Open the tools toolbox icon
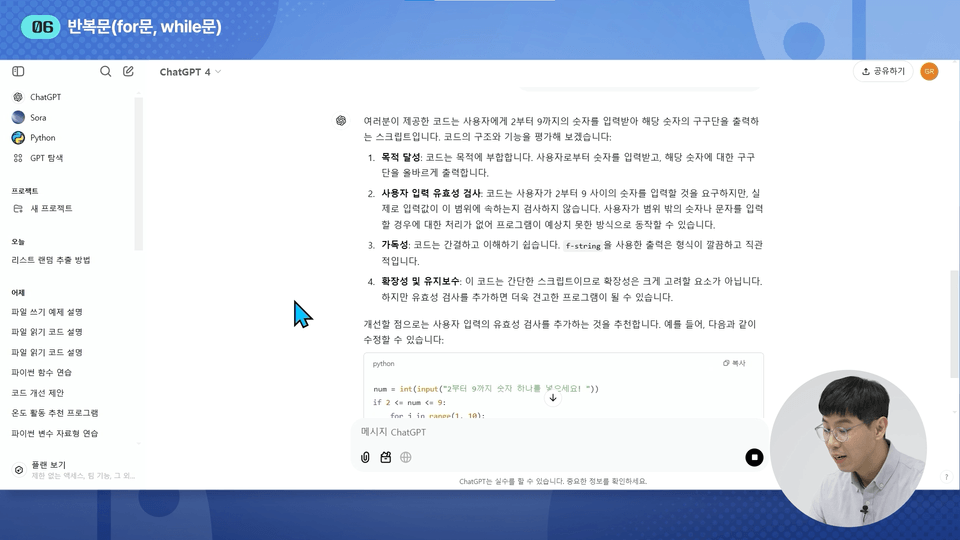The image size is (960, 540). [x=386, y=457]
